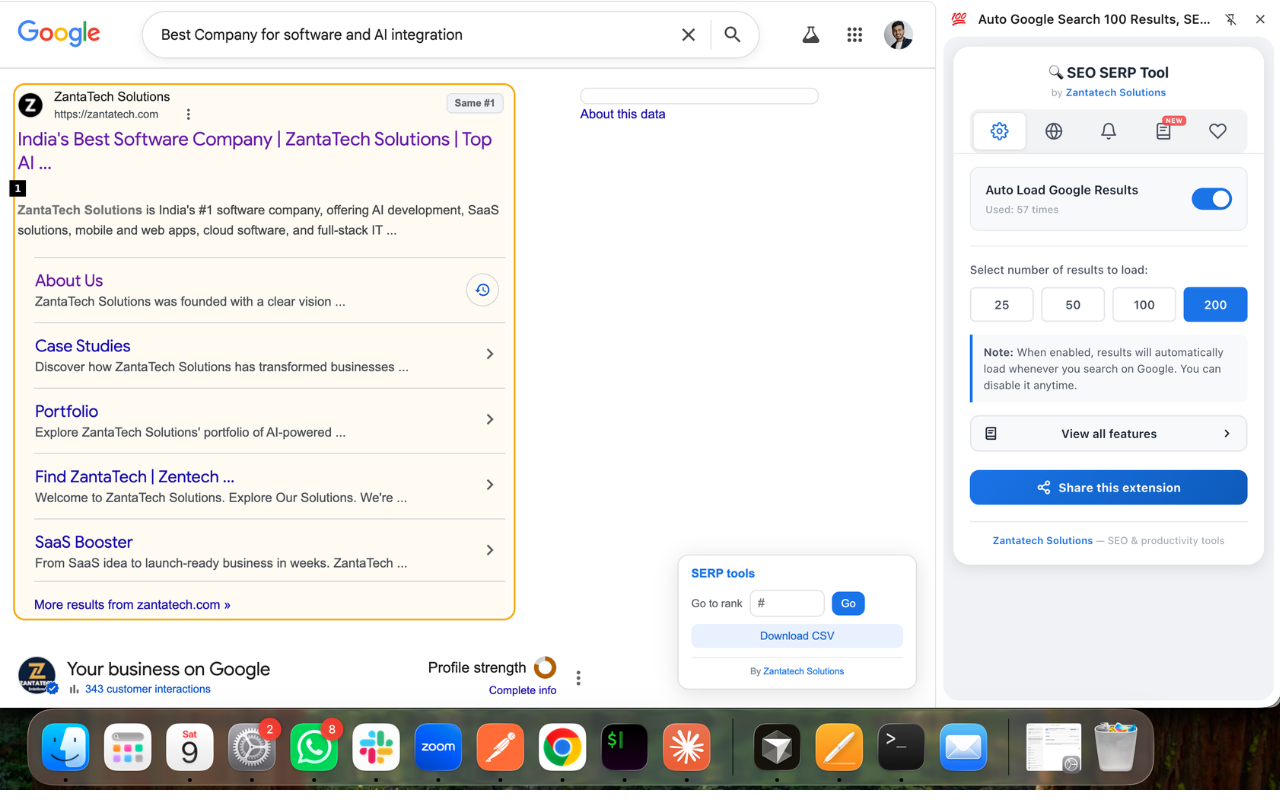
Task: Select 100 results to load
Action: click(x=1144, y=305)
